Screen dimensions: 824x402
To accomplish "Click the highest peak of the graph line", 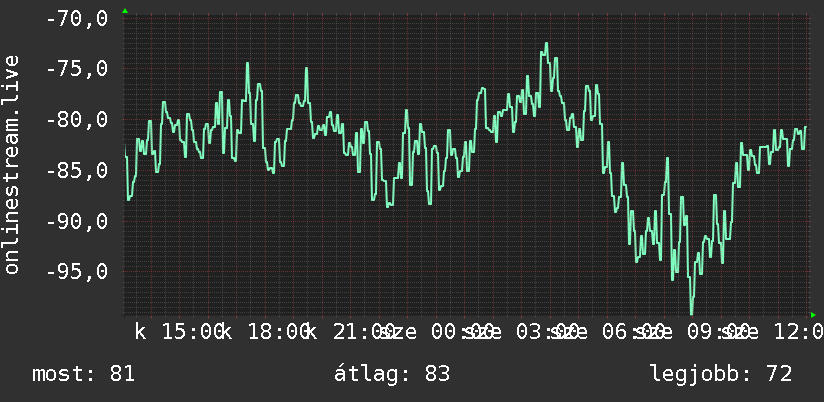I will (547, 44).
